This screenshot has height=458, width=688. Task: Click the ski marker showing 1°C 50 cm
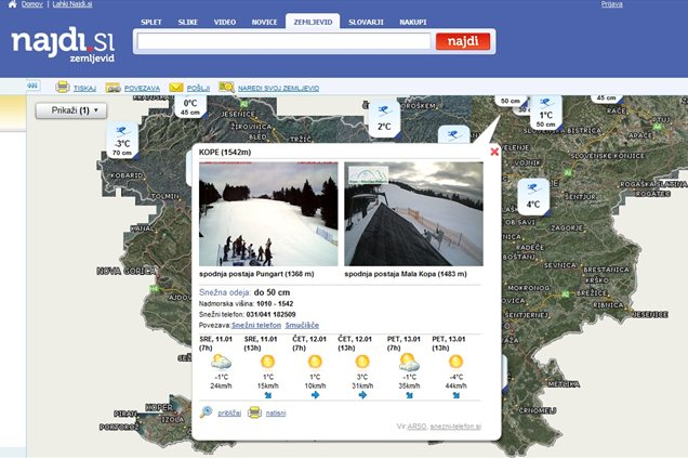pos(546,114)
